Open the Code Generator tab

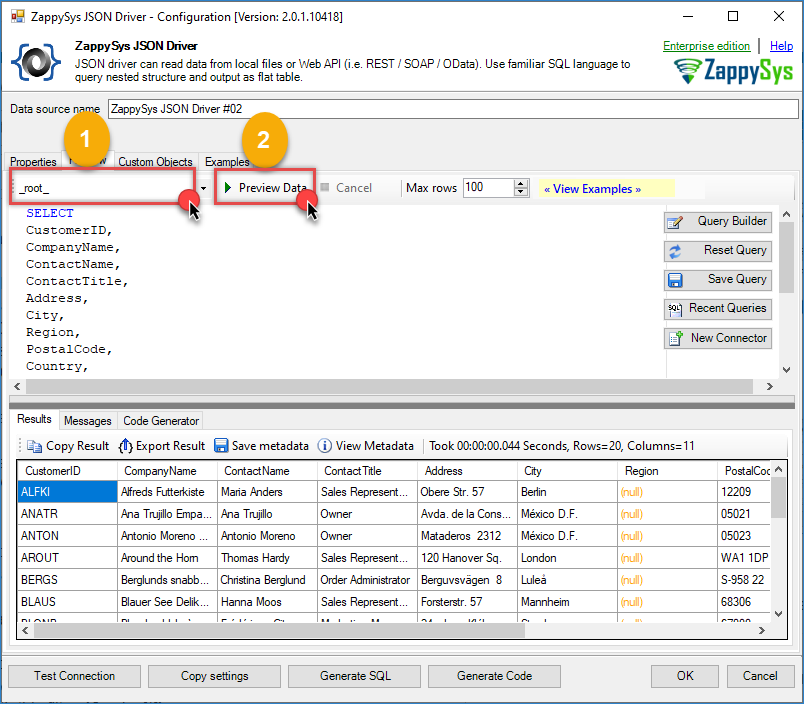(x=161, y=421)
